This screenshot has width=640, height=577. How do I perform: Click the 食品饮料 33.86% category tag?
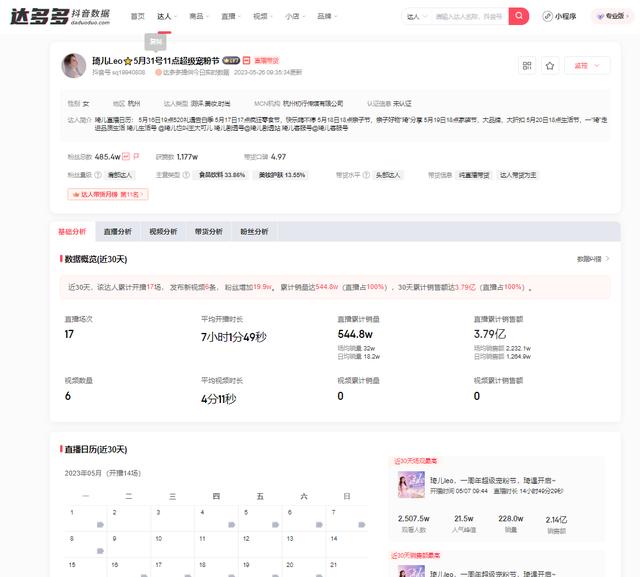click(x=222, y=175)
